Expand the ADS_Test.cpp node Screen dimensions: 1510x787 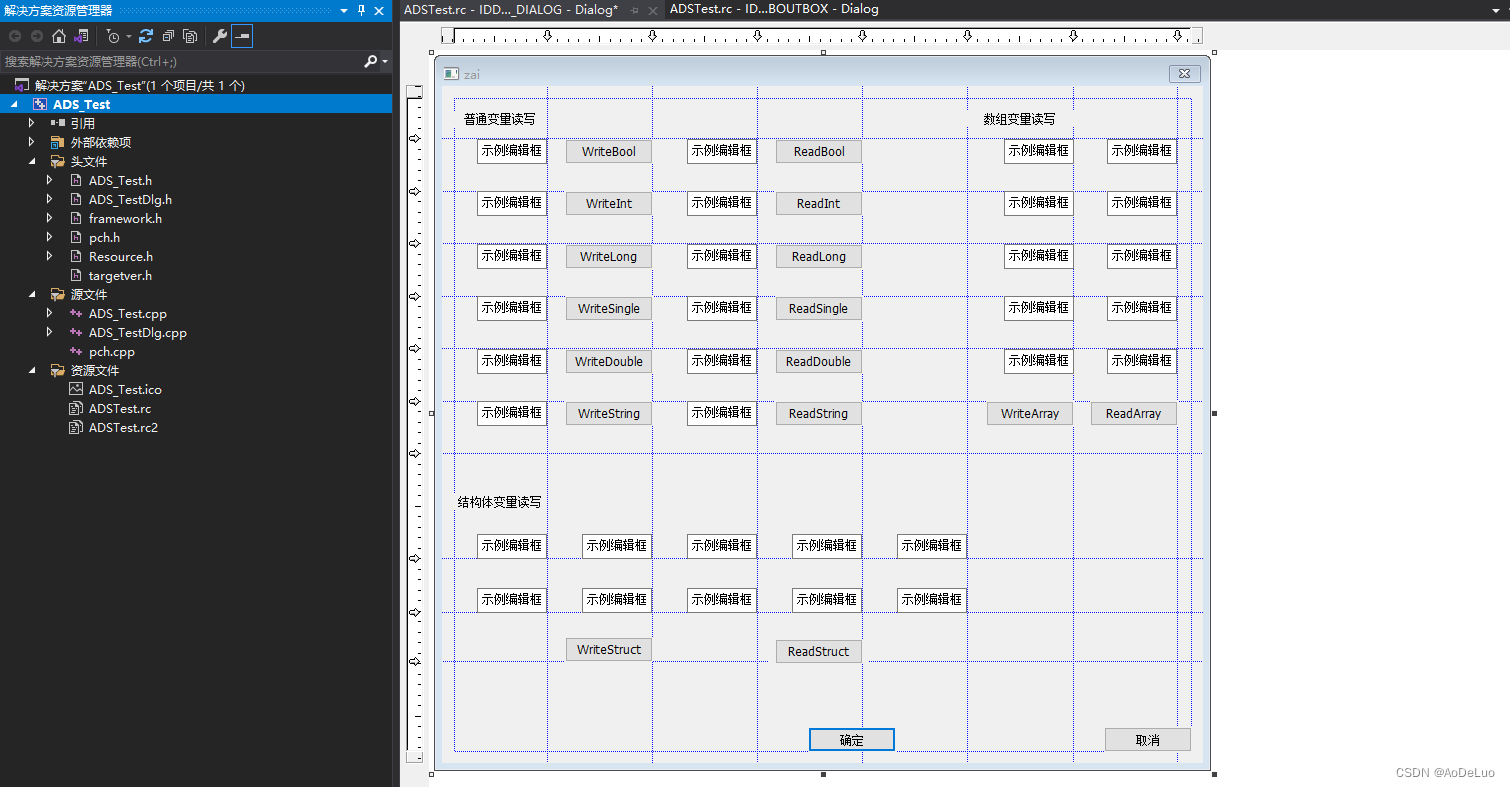(50, 313)
